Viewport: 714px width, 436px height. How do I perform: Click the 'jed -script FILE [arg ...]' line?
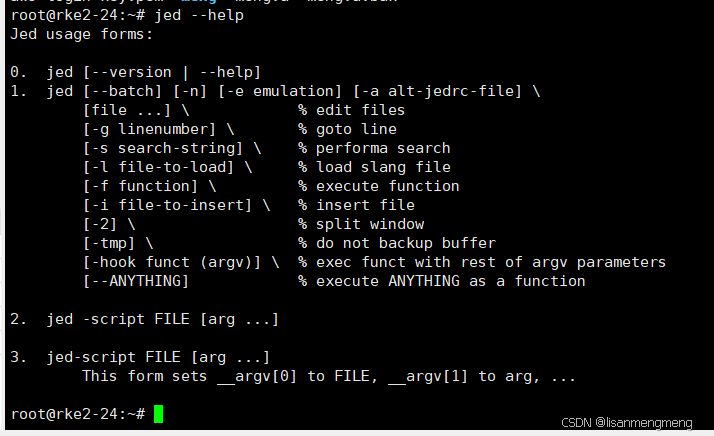163,319
